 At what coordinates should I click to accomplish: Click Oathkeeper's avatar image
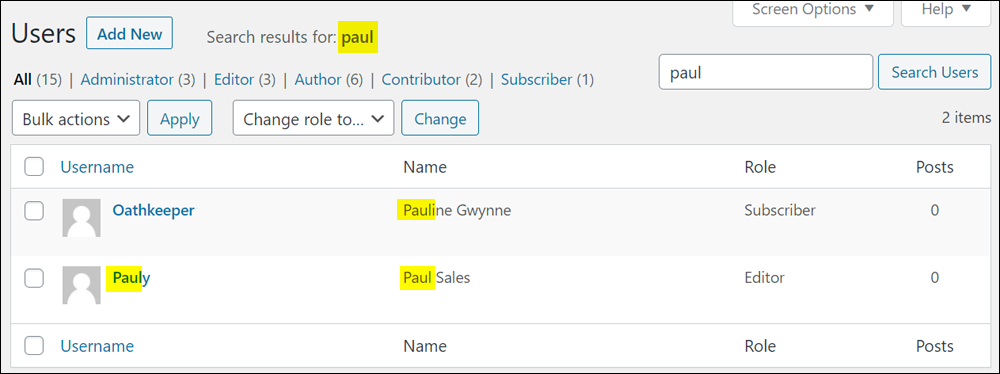[81, 218]
